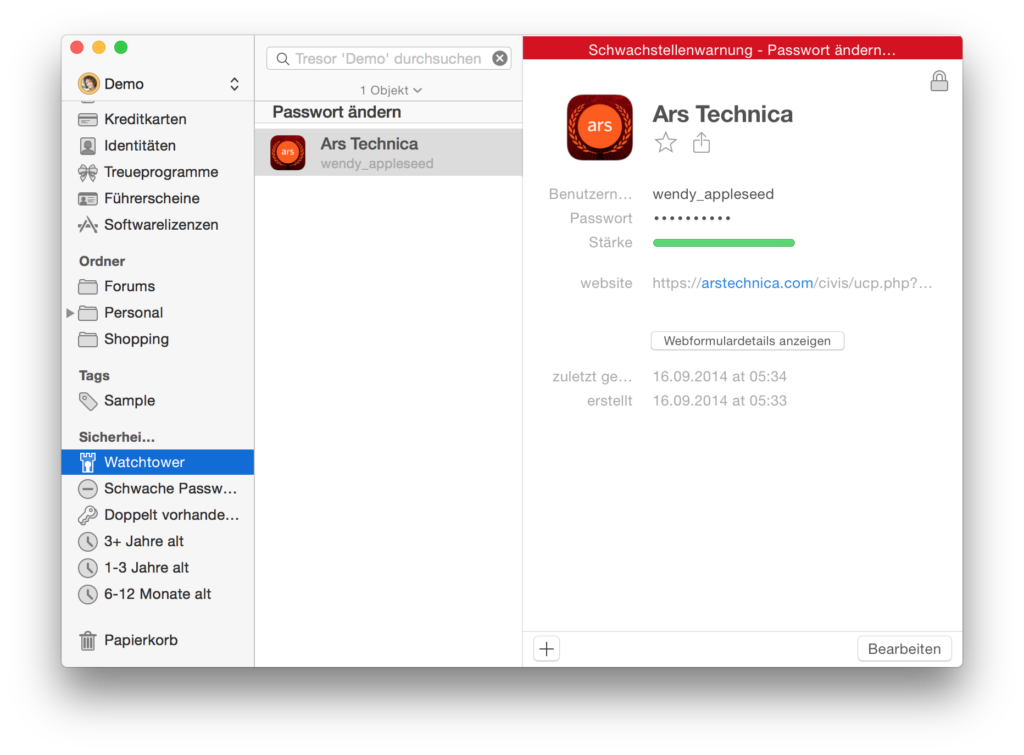The height and width of the screenshot is (755, 1024).
Task: Click the Ordner section header
Action: tap(102, 261)
